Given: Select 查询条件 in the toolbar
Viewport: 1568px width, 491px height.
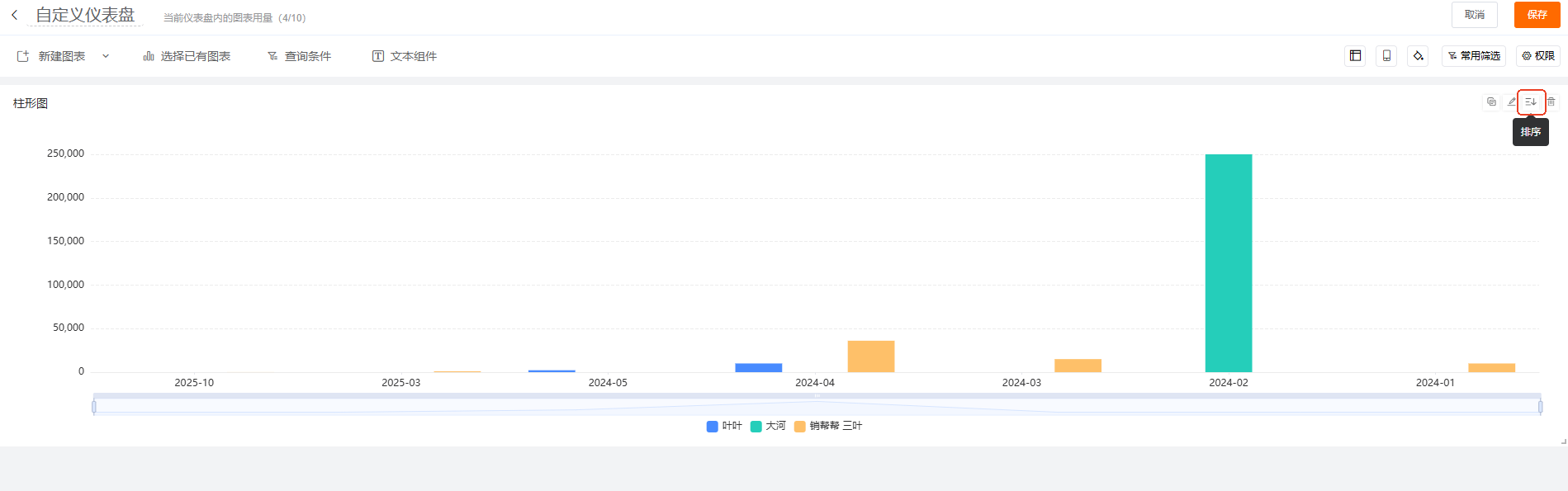Looking at the screenshot, I should (299, 56).
